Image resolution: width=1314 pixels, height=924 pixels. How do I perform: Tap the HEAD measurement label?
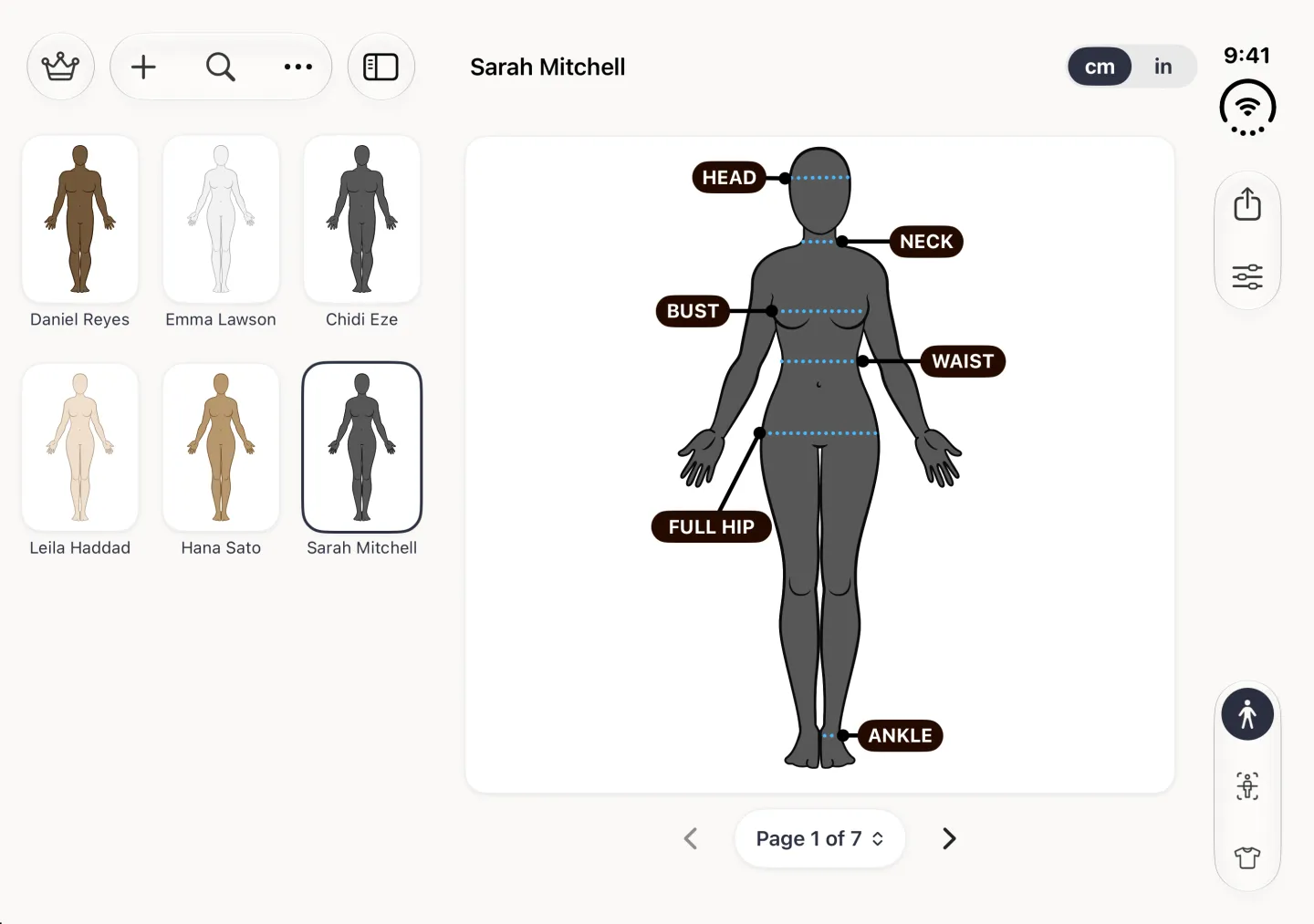click(729, 177)
